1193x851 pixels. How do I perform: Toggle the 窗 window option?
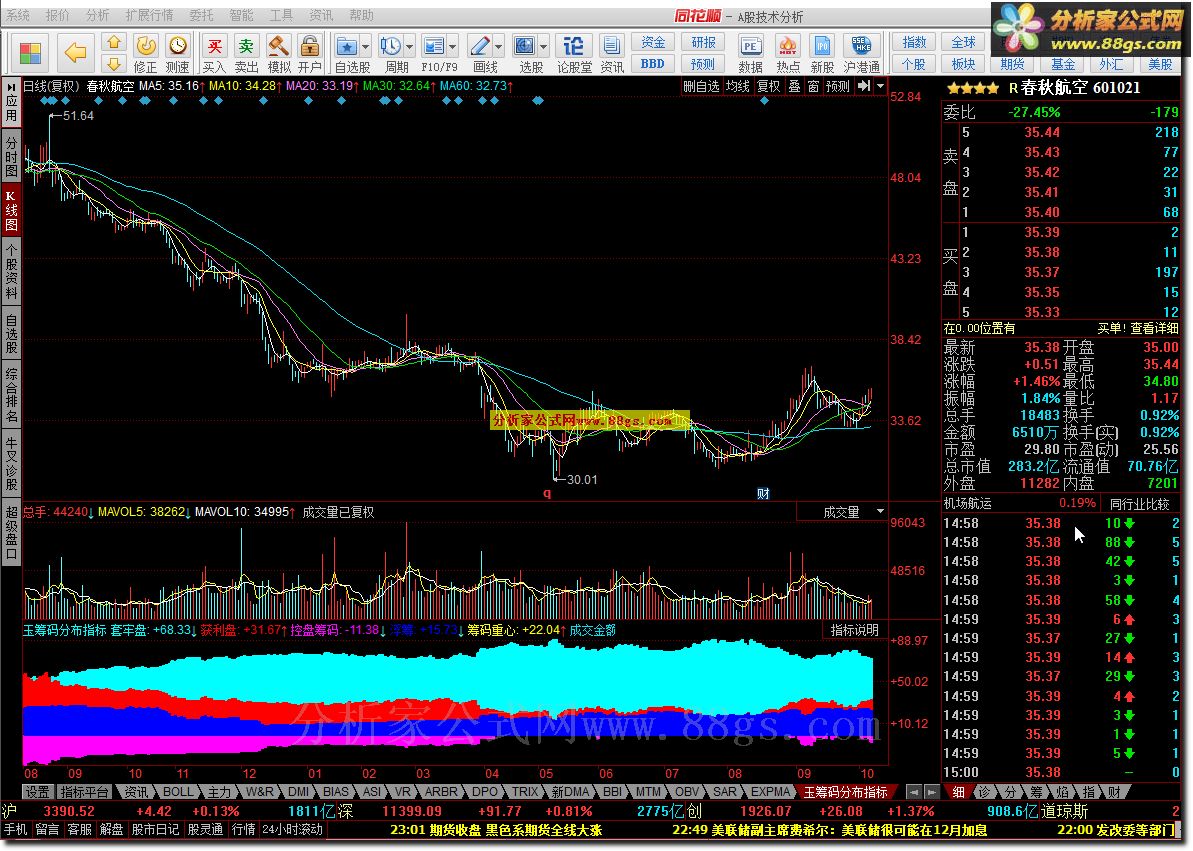click(x=813, y=86)
